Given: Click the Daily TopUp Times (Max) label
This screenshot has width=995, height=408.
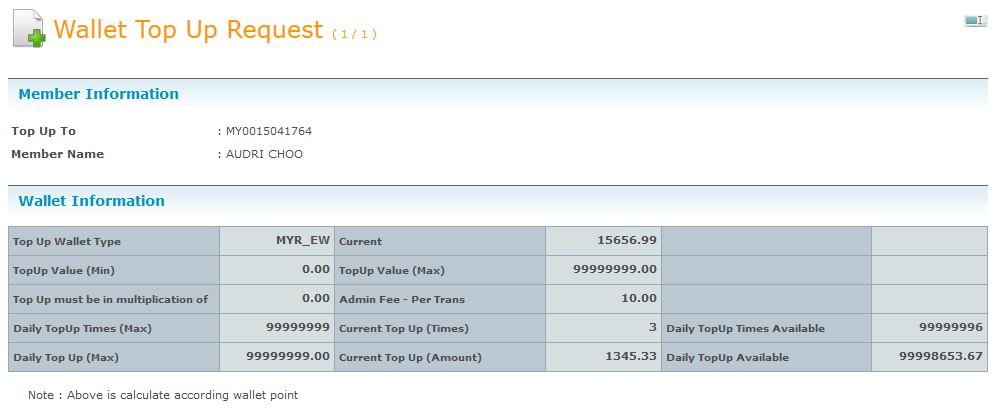Looking at the screenshot, I should (x=83, y=328).
